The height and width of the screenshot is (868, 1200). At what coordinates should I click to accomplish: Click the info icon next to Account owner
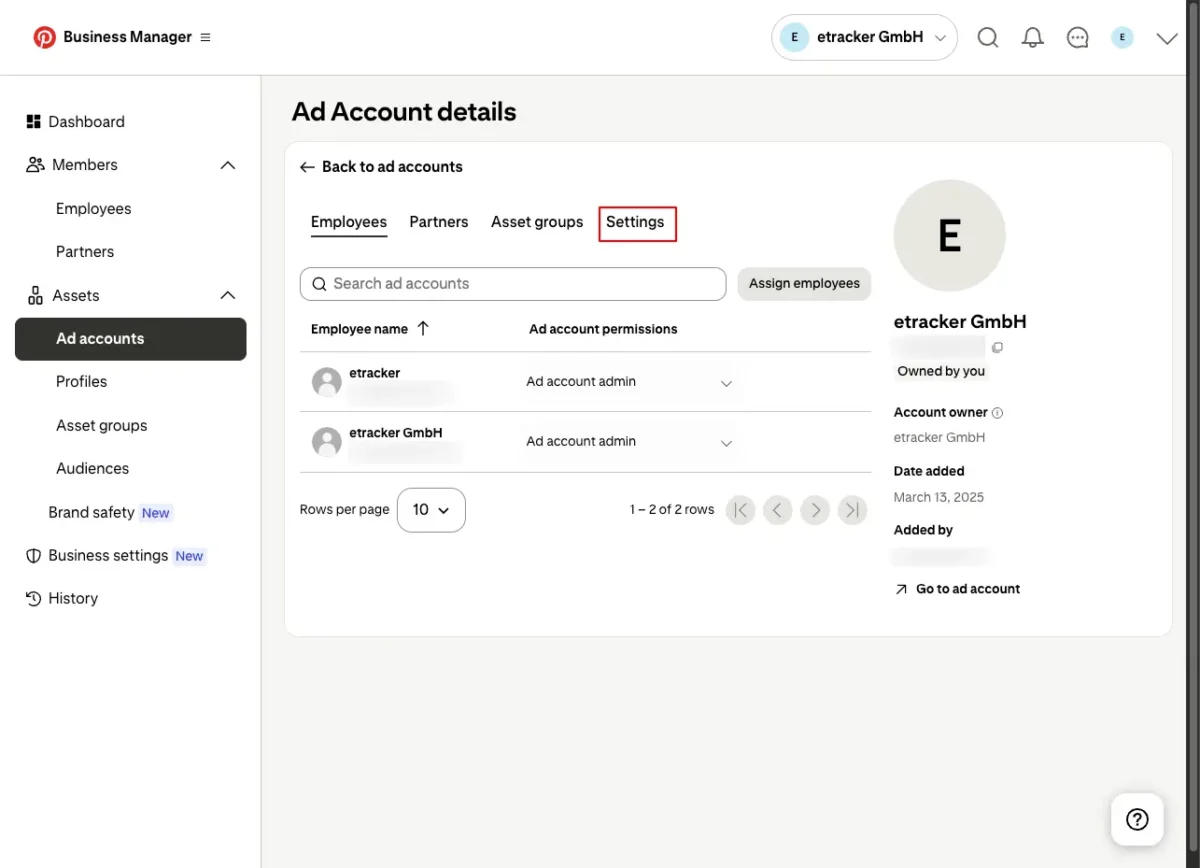click(997, 413)
